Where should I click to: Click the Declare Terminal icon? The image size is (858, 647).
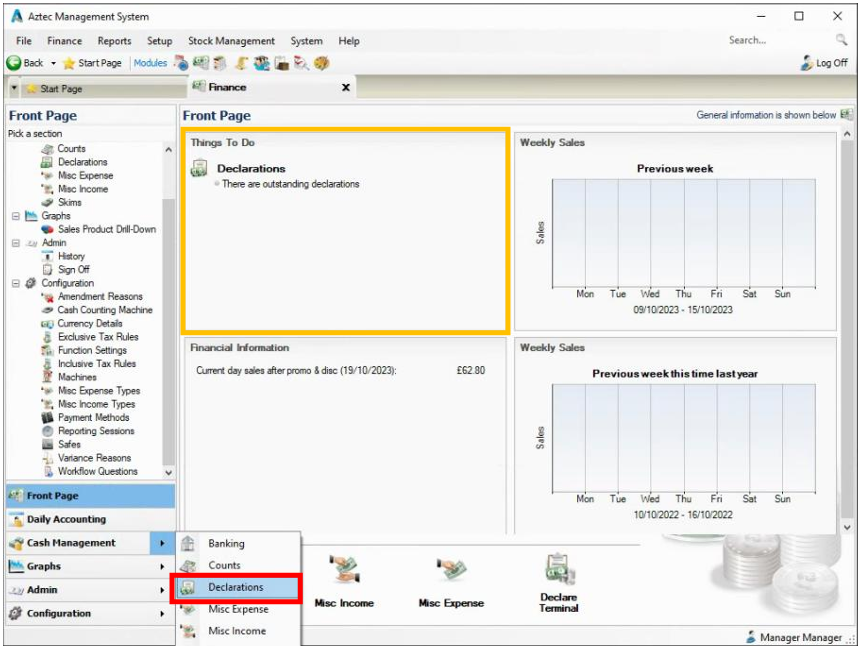coord(558,571)
